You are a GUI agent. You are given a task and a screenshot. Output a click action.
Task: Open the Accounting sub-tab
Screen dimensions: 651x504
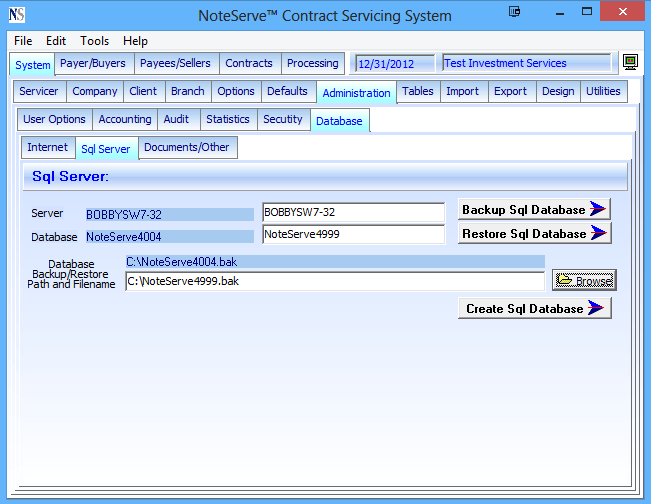(x=125, y=119)
